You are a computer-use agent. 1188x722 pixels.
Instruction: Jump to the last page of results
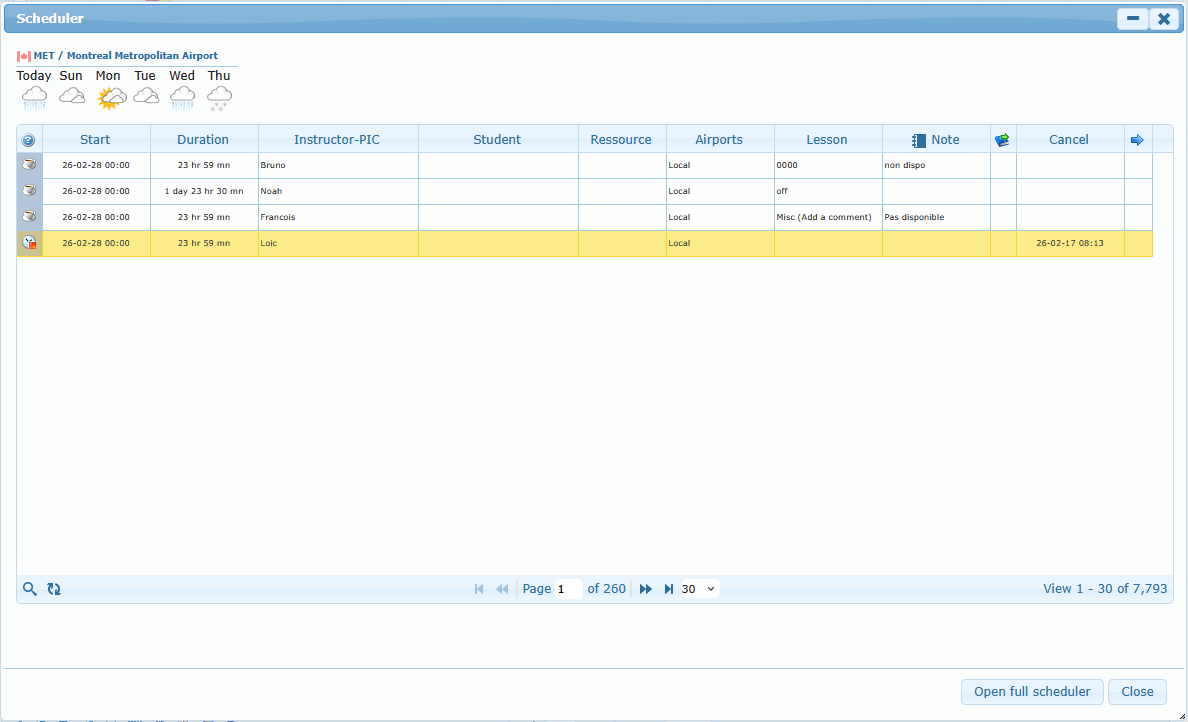[x=669, y=589]
